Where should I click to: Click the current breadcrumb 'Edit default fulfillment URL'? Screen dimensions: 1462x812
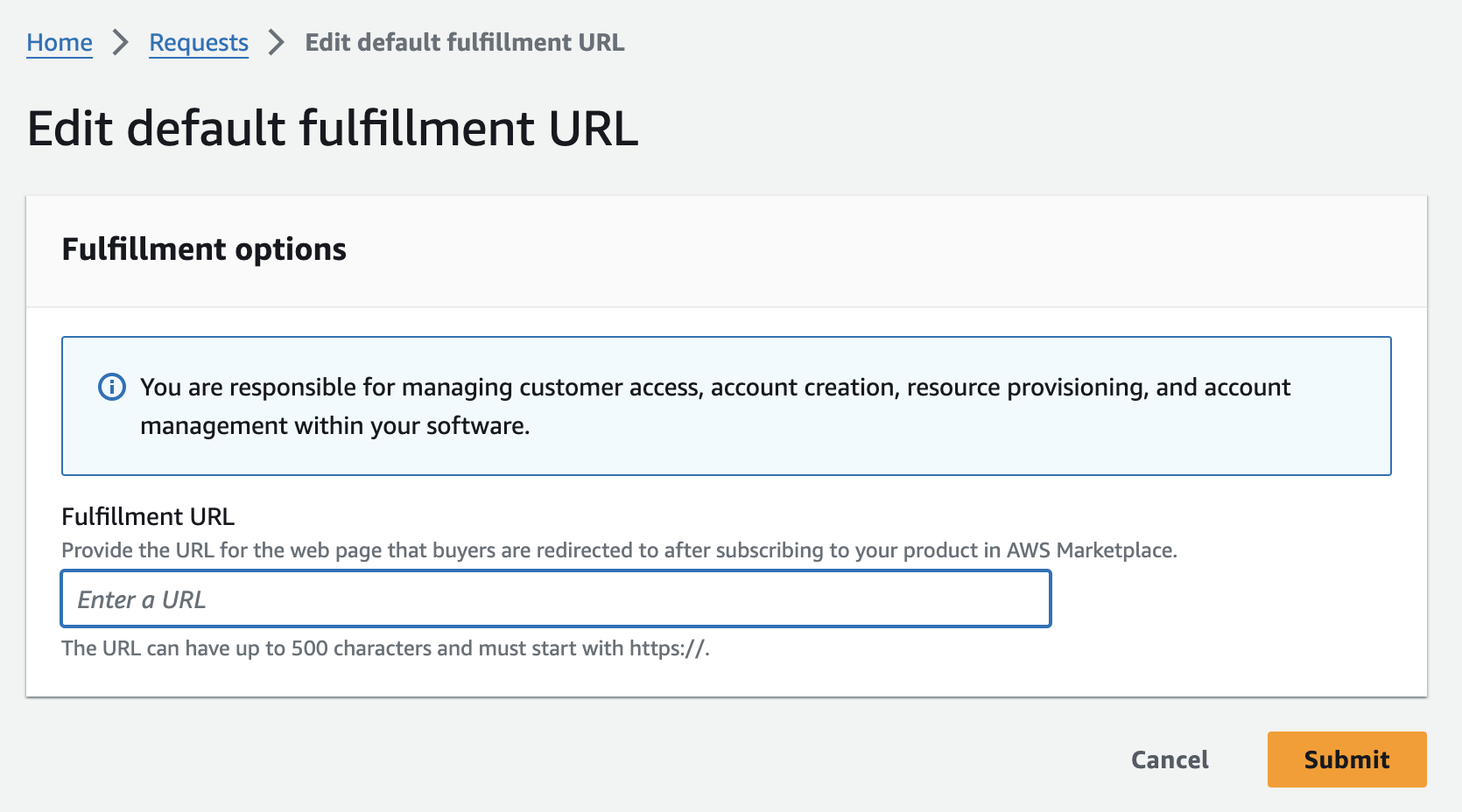click(464, 42)
